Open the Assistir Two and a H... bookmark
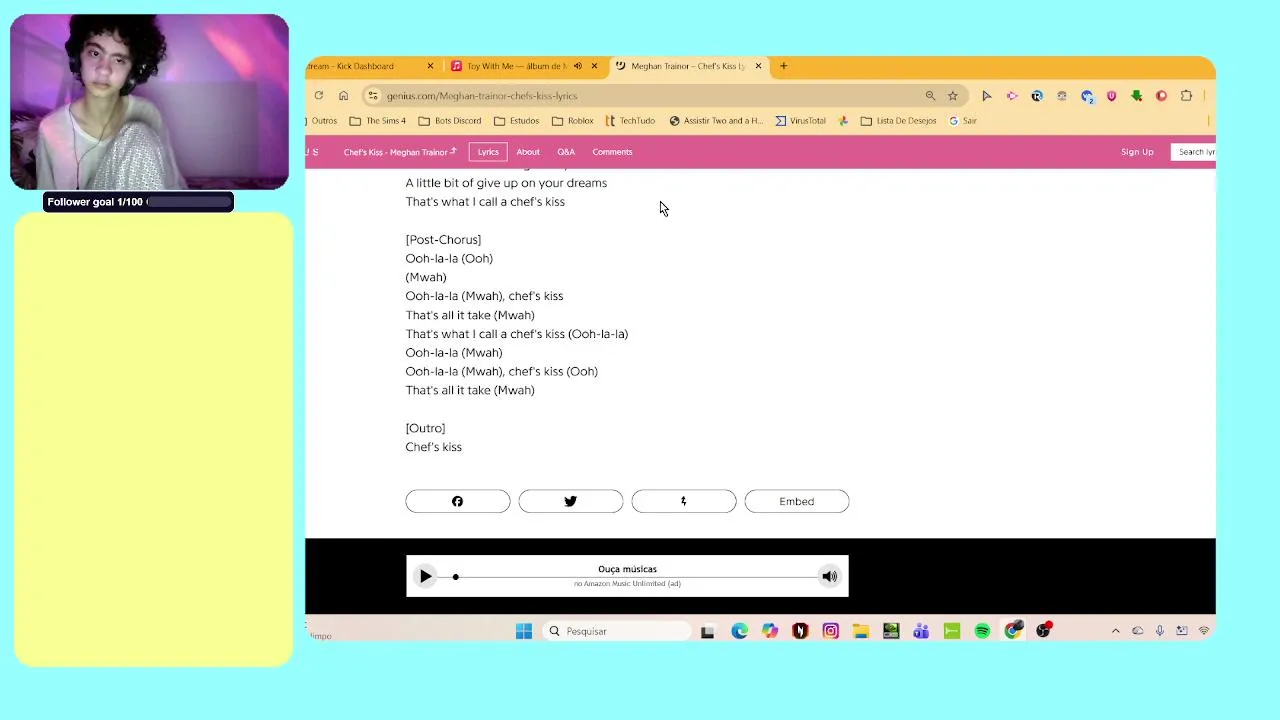The width and height of the screenshot is (1280, 720). [716, 121]
